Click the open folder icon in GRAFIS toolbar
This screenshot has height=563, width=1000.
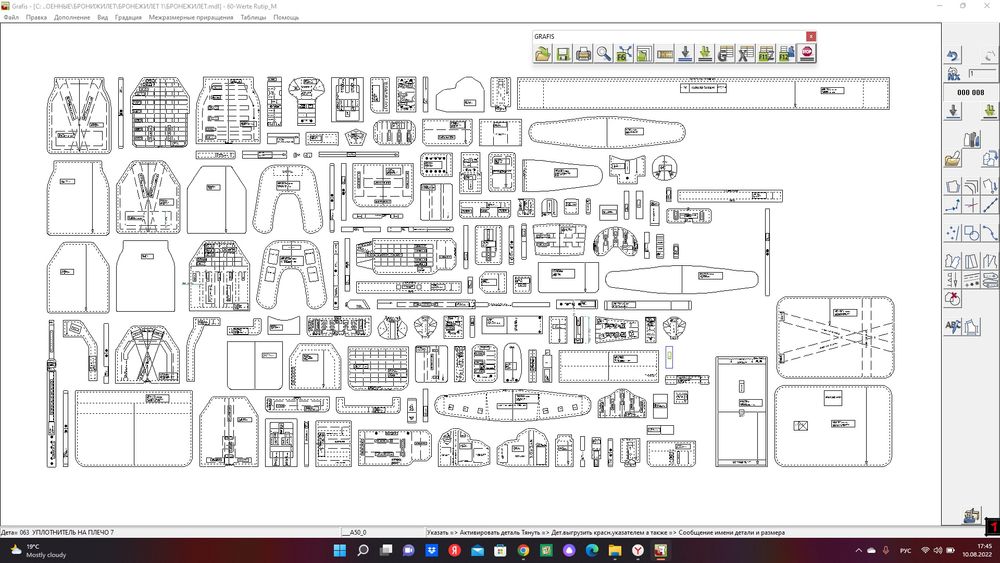point(543,53)
